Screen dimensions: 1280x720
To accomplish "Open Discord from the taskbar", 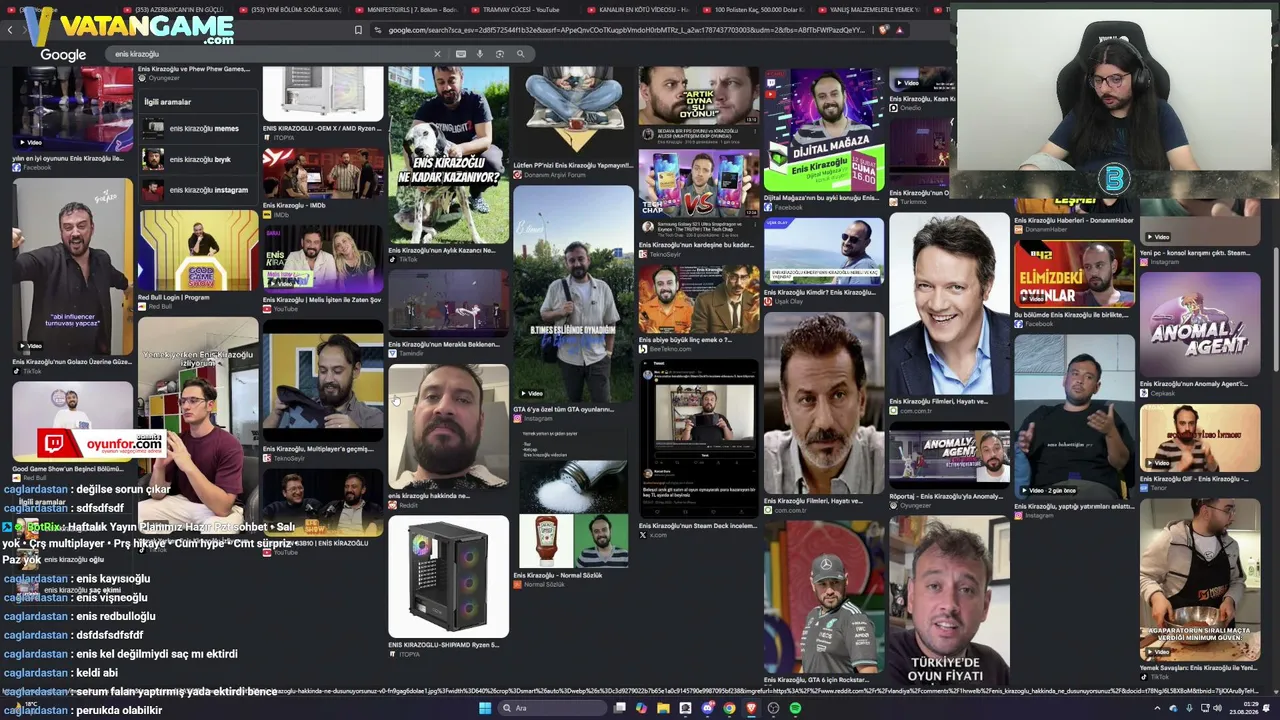I will click(x=707, y=708).
